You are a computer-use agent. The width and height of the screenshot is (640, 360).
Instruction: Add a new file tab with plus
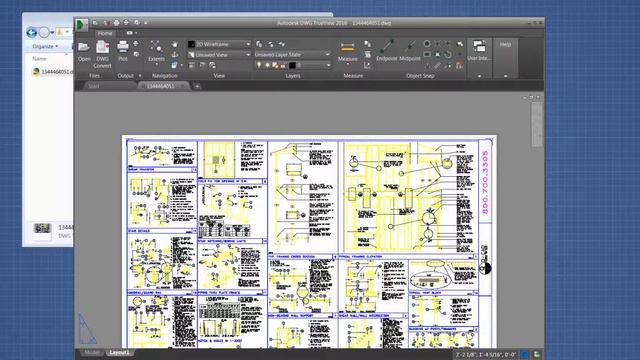tap(197, 86)
